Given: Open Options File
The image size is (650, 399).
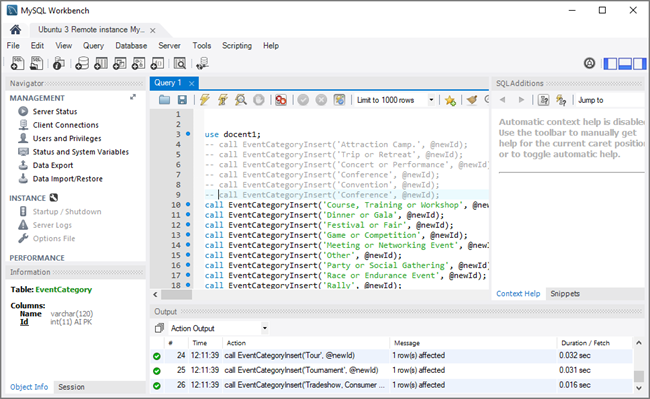Looking at the screenshot, I should point(54,239).
